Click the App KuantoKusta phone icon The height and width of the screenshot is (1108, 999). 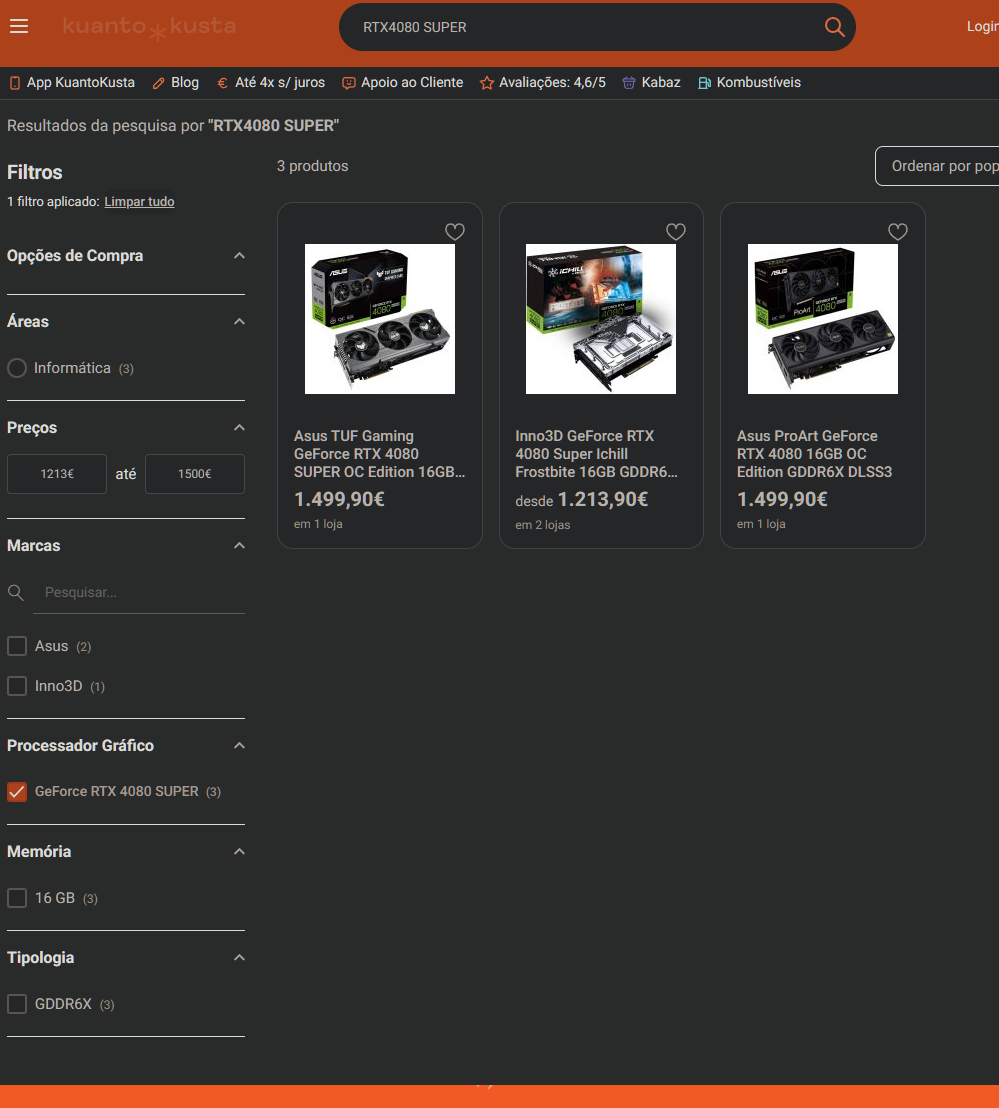tap(15, 83)
